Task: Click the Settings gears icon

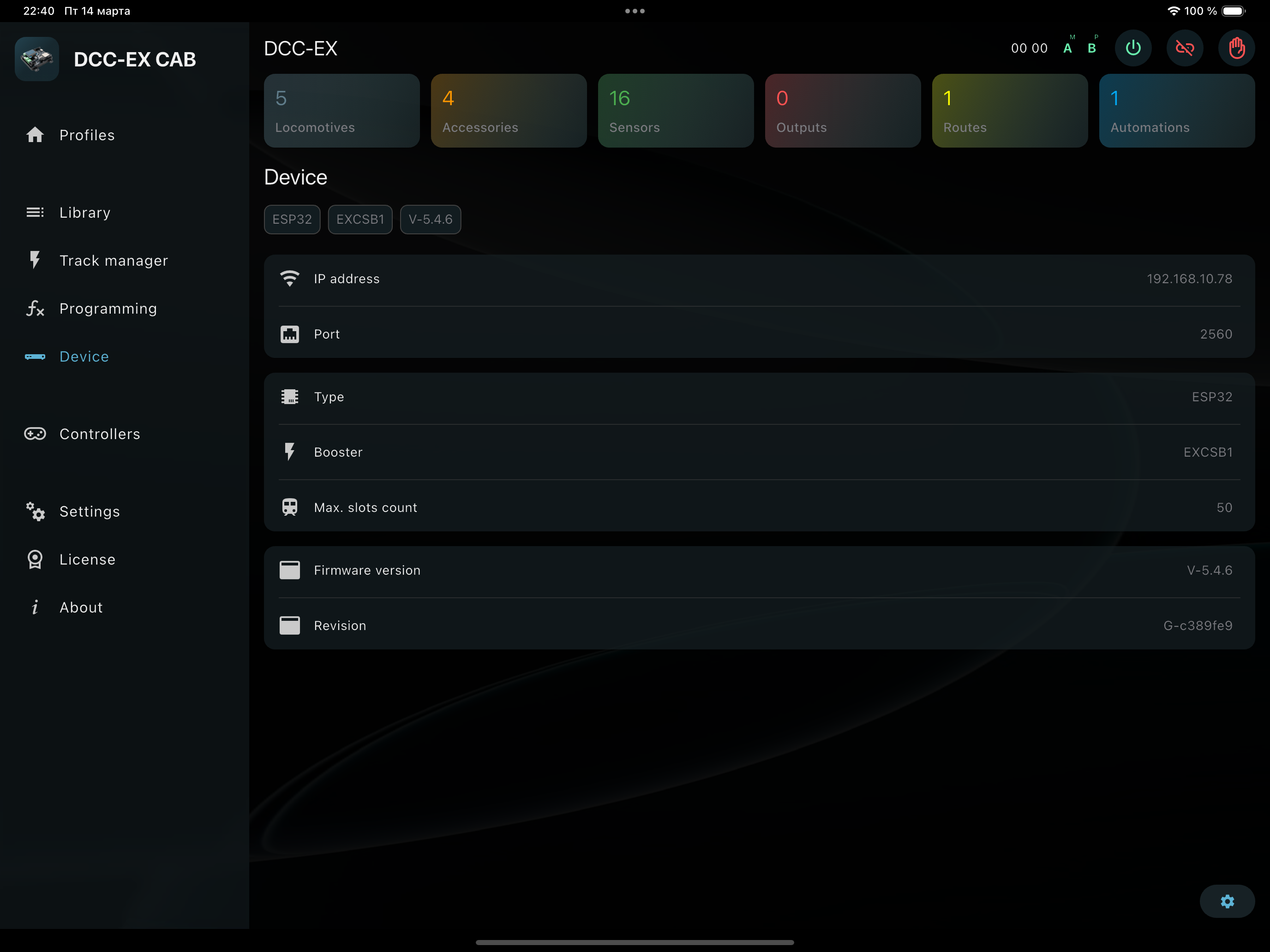Action: [x=35, y=512]
